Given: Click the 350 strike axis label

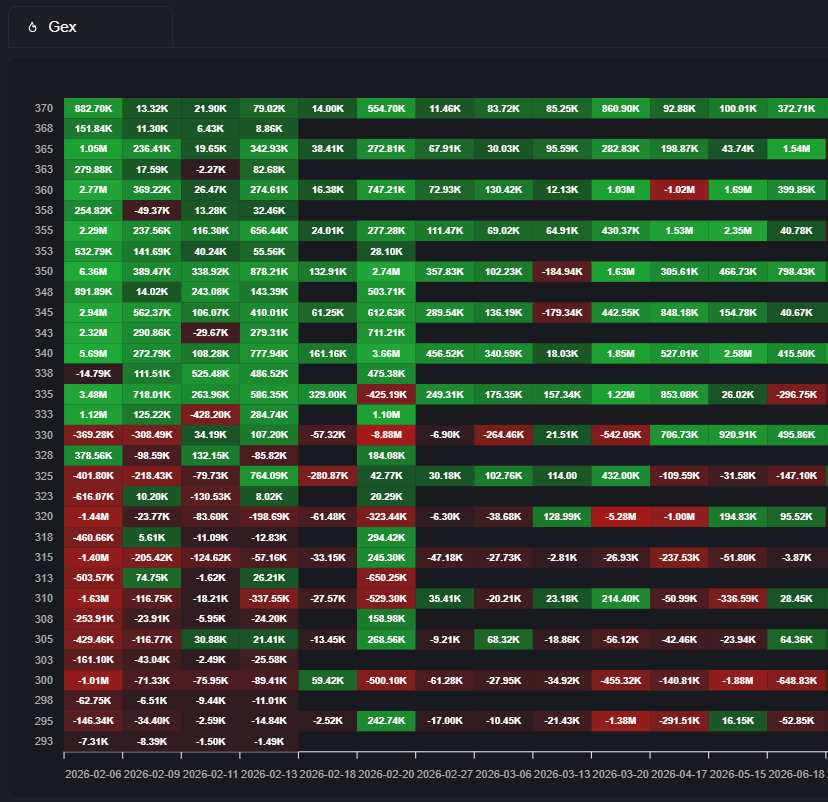Looking at the screenshot, I should 44,271.
